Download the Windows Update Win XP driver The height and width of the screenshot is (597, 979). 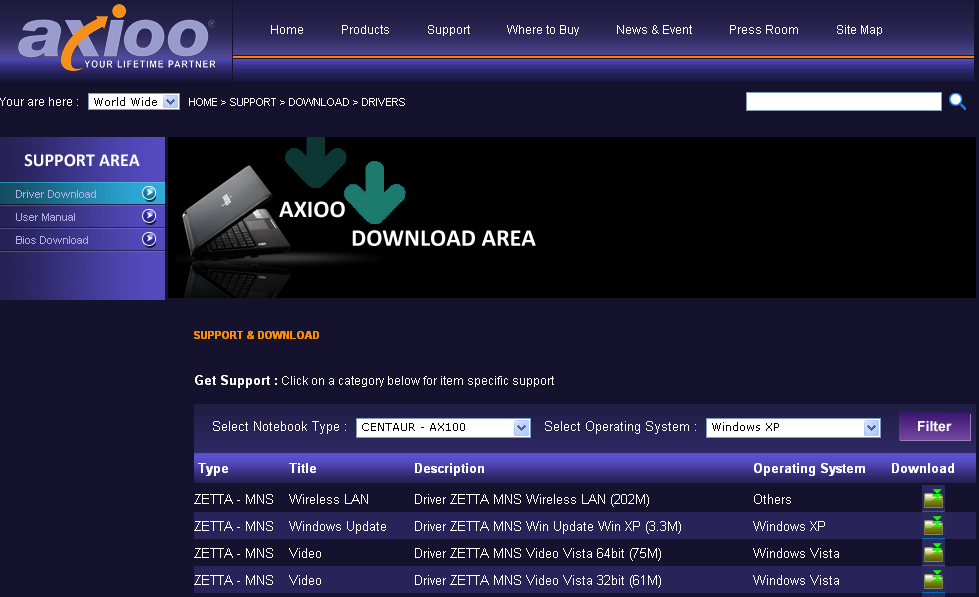[933, 525]
